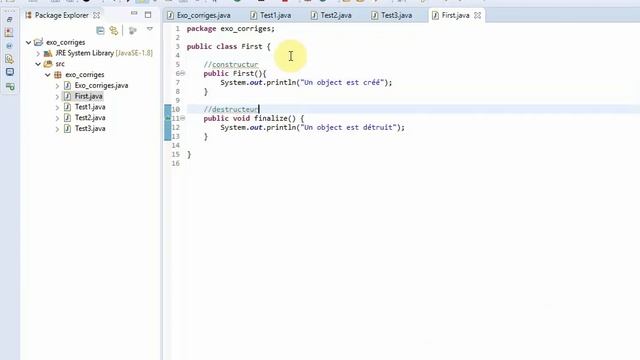The image size is (640, 360).
Task: Collapse the finalize() method fold at line 11
Action: click(x=182, y=118)
